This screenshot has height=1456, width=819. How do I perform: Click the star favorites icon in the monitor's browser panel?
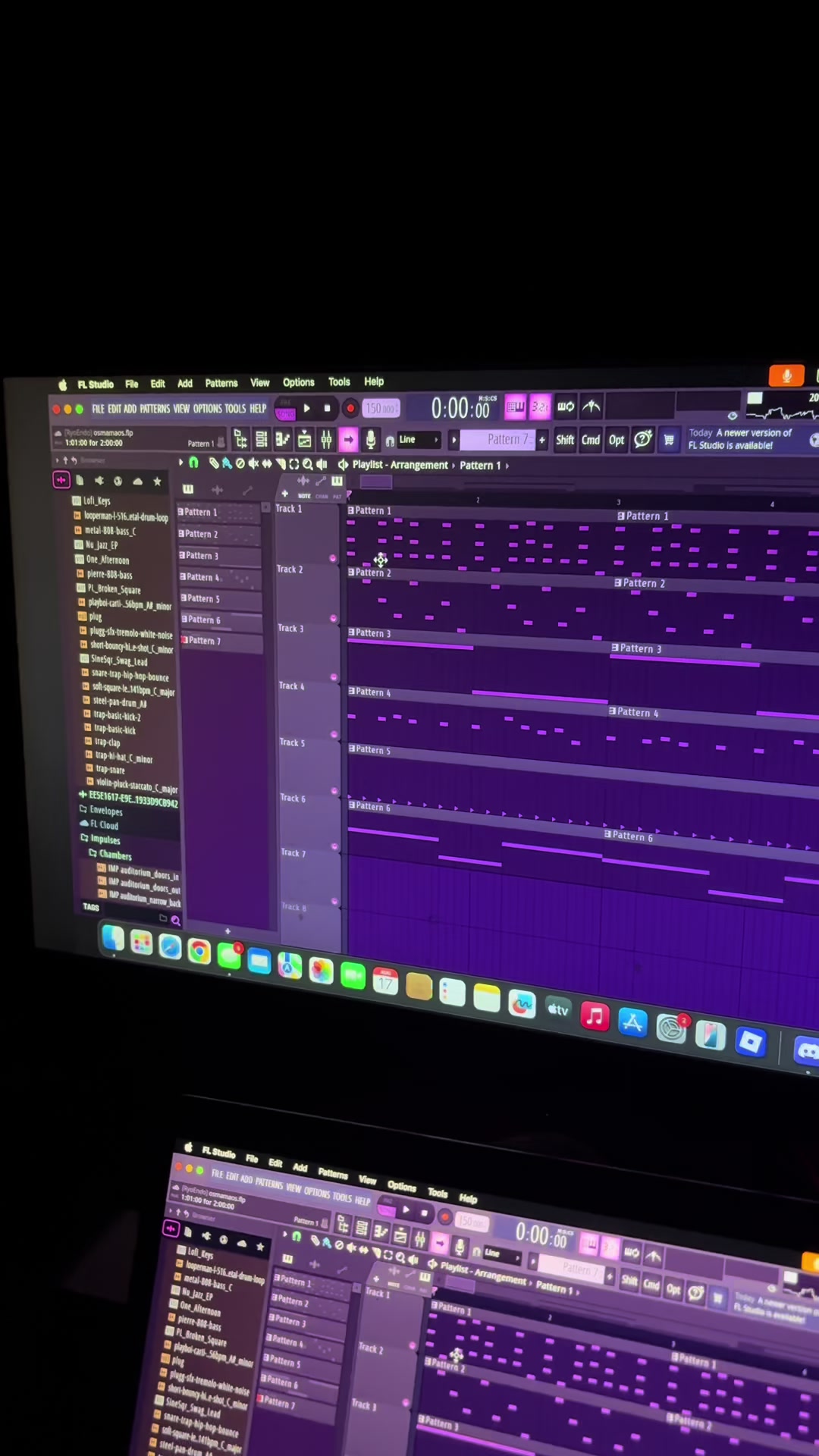coord(157,481)
